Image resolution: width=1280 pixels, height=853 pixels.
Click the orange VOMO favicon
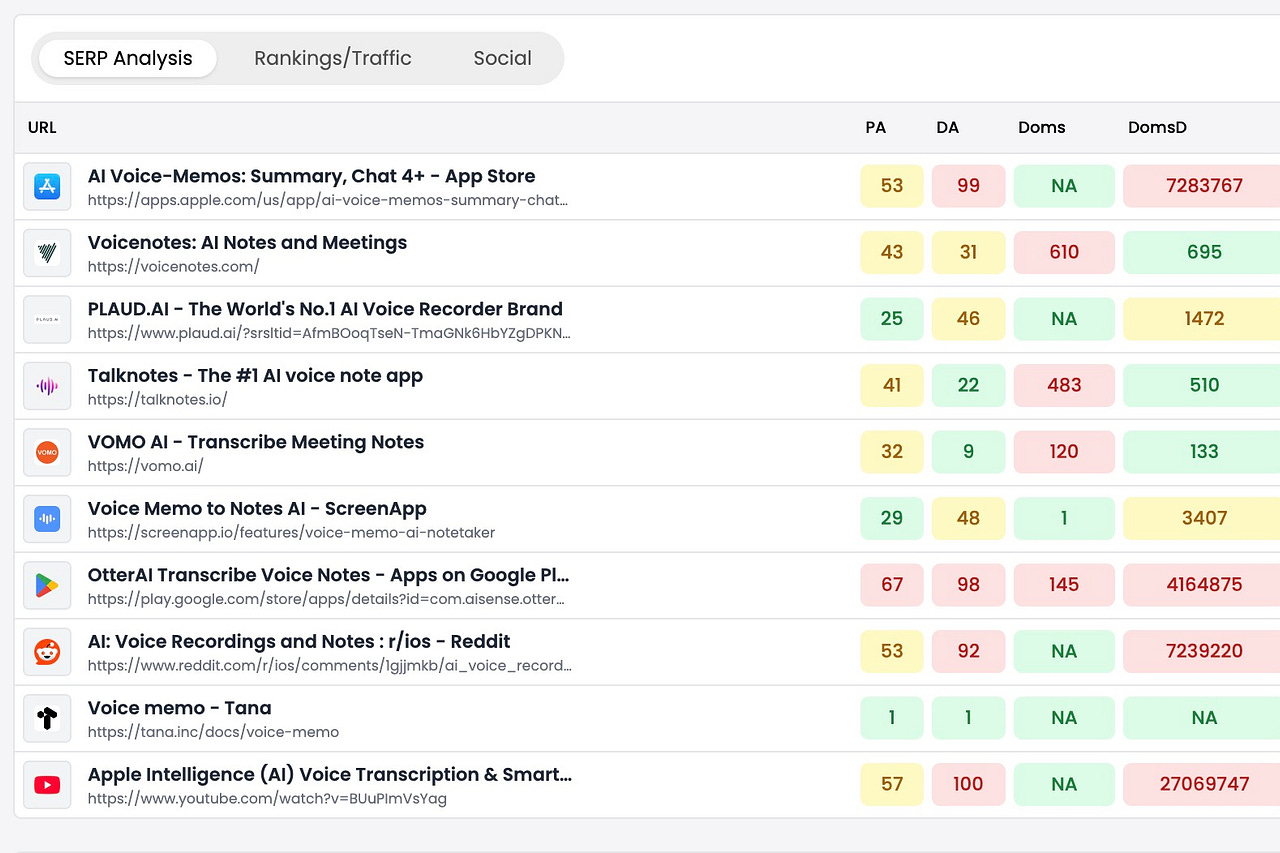(x=47, y=452)
